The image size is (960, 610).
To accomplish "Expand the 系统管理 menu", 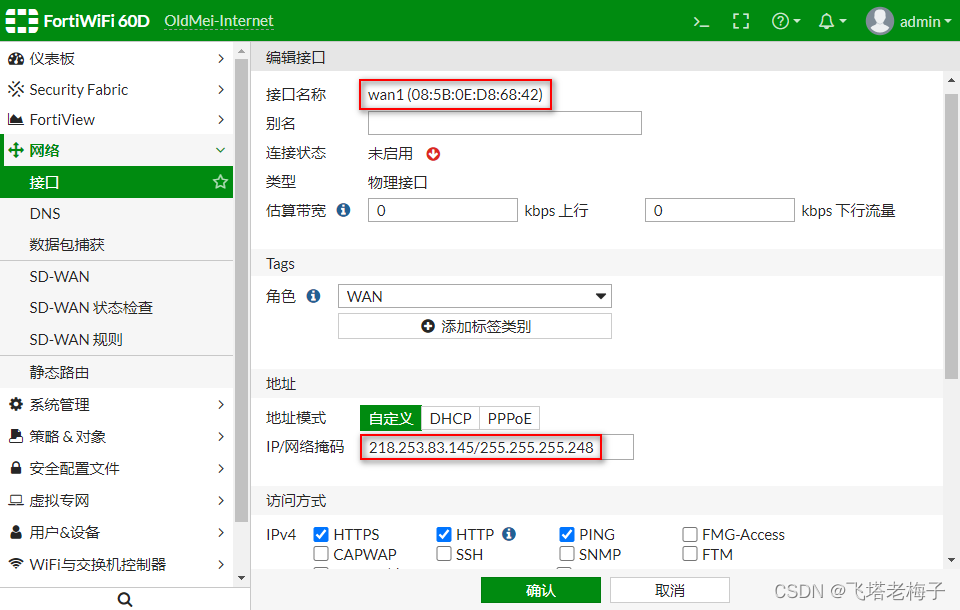I will 221,404.
